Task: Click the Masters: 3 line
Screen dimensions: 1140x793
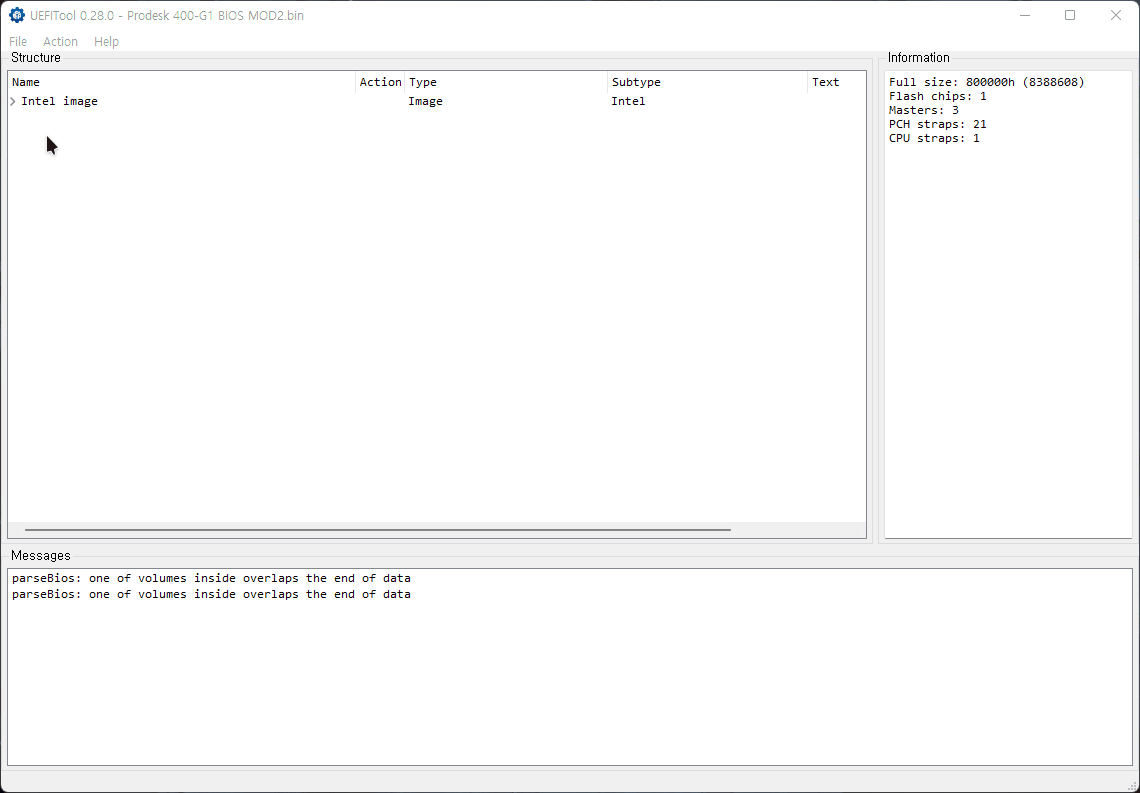Action: pos(924,110)
